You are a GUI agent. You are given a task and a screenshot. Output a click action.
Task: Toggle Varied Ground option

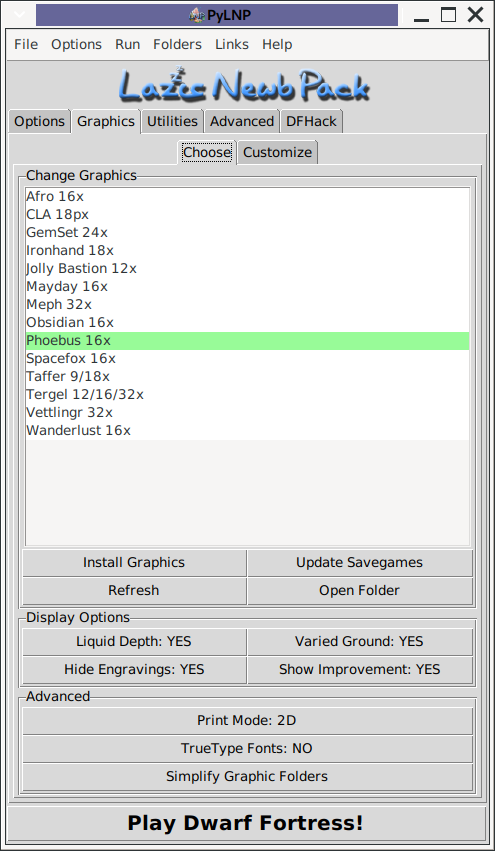pos(359,642)
